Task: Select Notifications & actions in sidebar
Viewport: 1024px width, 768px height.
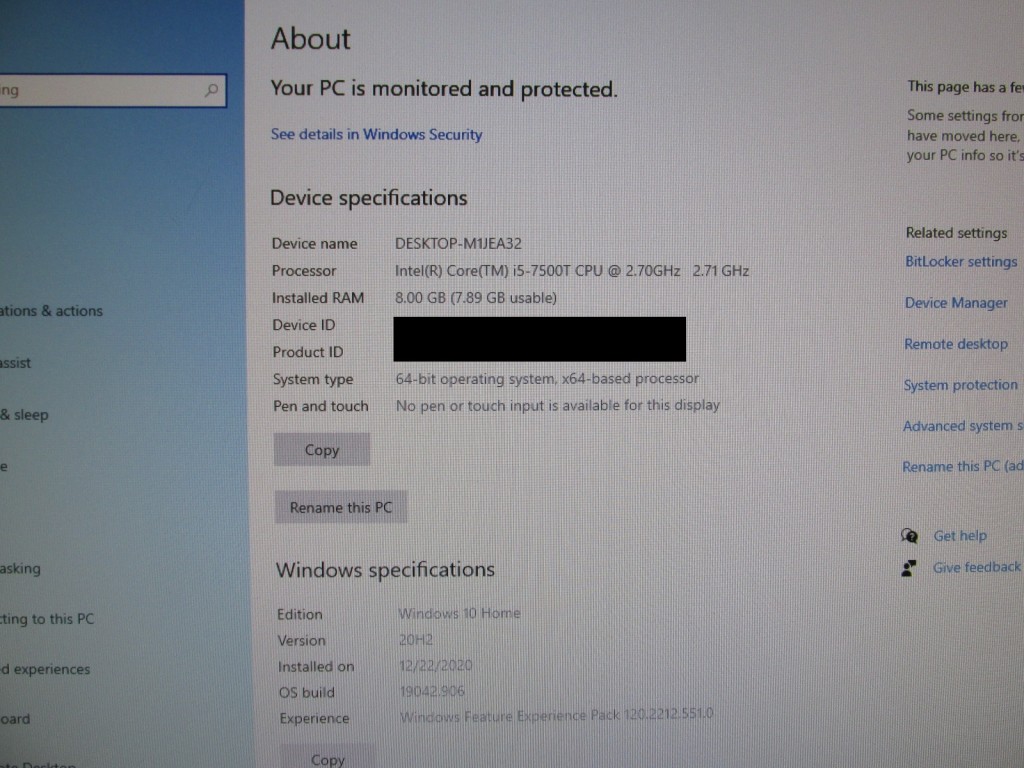Action: coord(52,311)
